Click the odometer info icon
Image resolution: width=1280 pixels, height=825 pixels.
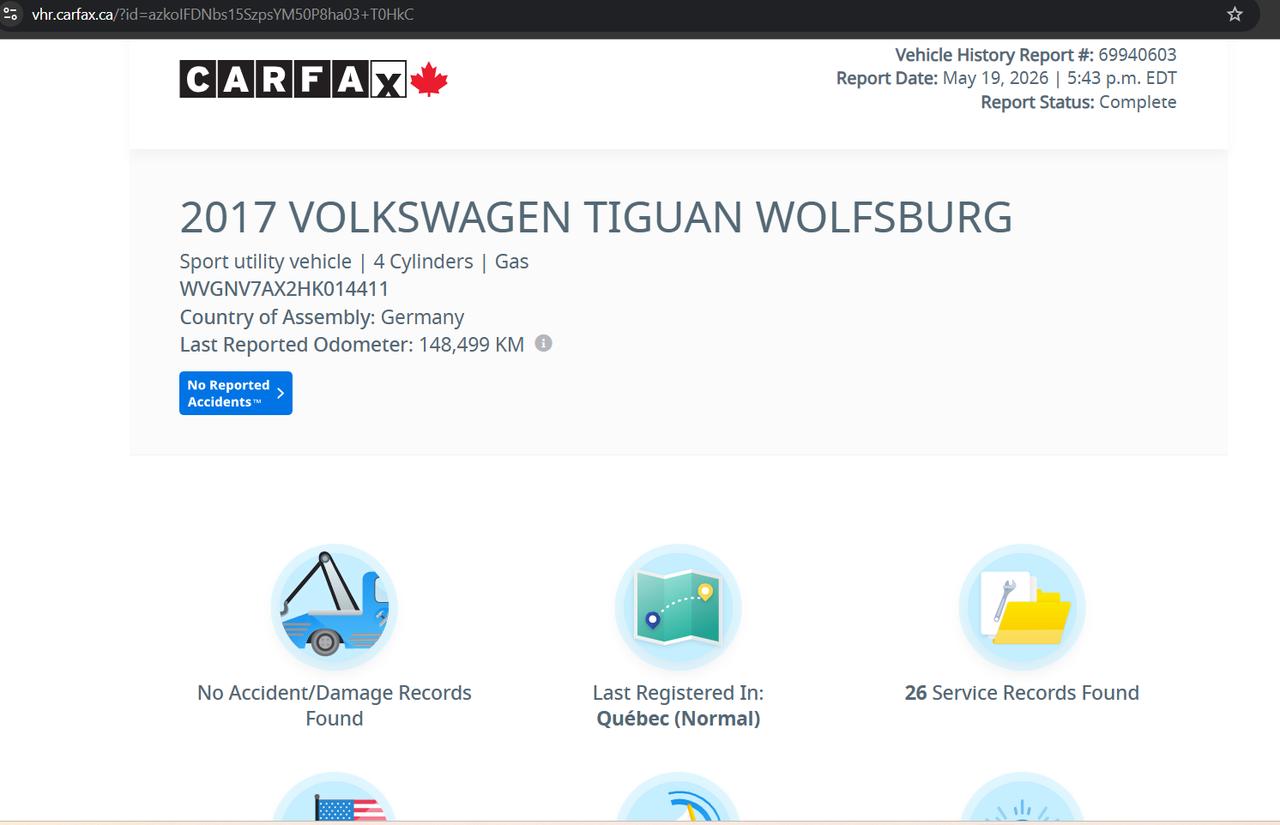543,343
